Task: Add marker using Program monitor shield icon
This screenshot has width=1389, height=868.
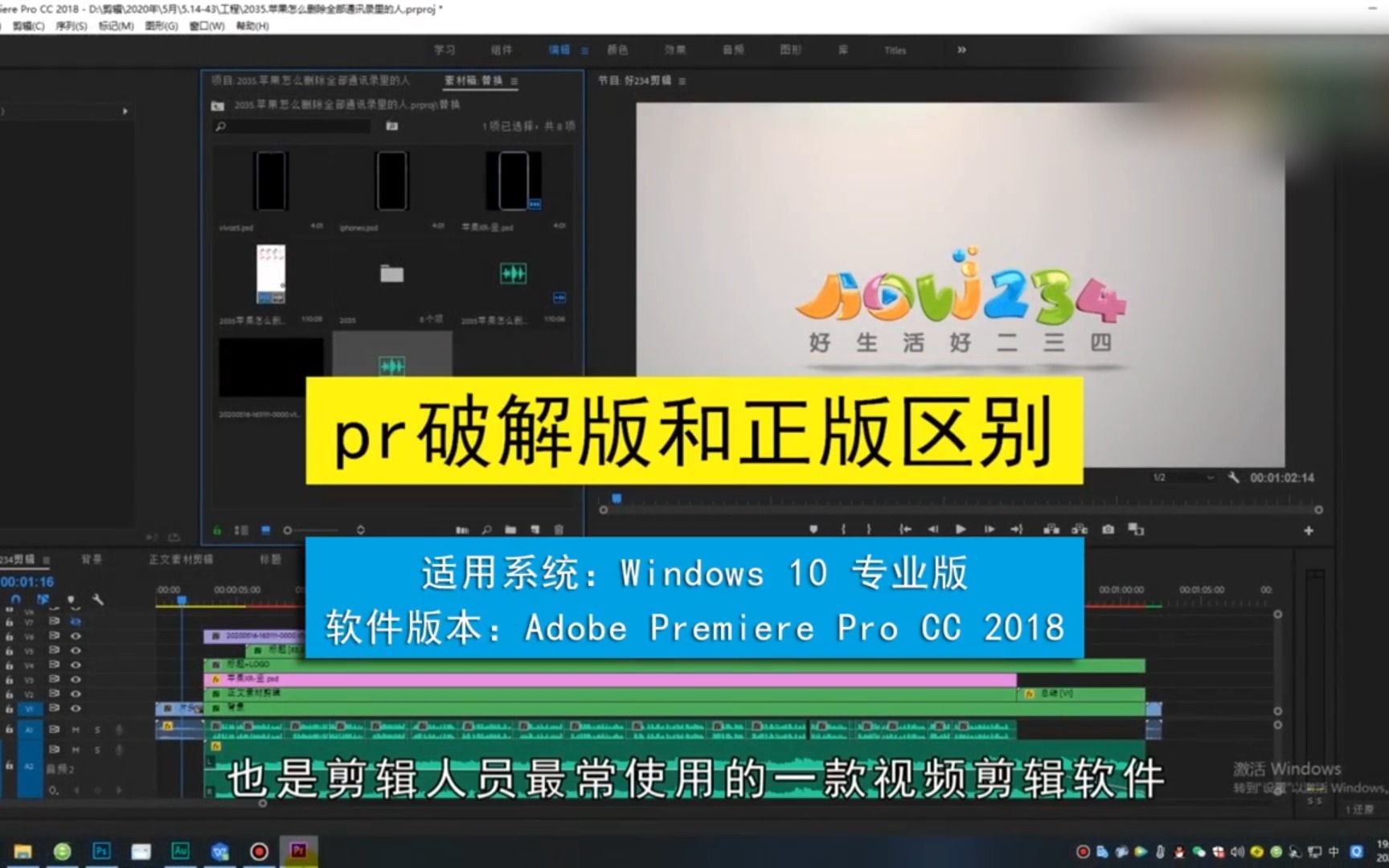Action: pos(813,529)
